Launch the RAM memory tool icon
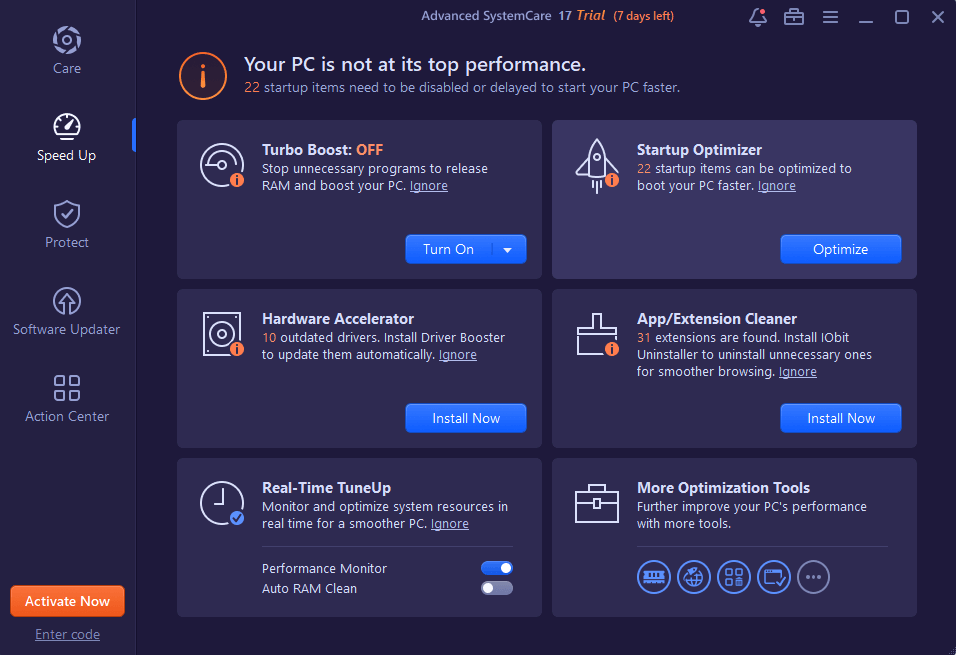Screen dimensions: 956x655 (x=654, y=577)
